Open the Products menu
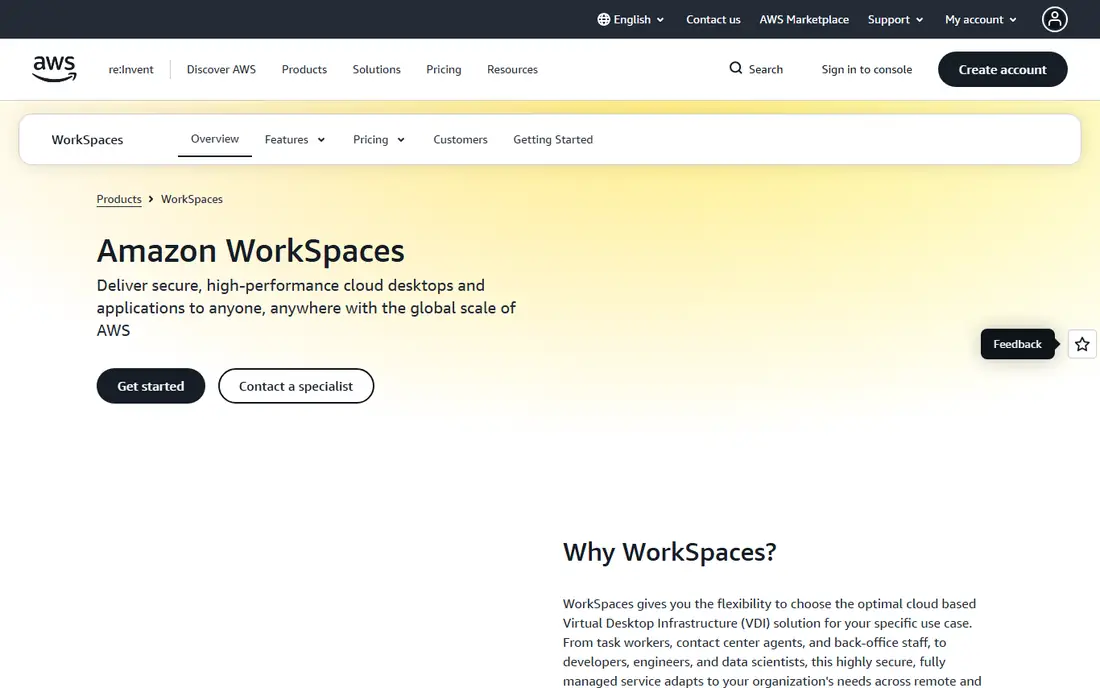 click(304, 69)
